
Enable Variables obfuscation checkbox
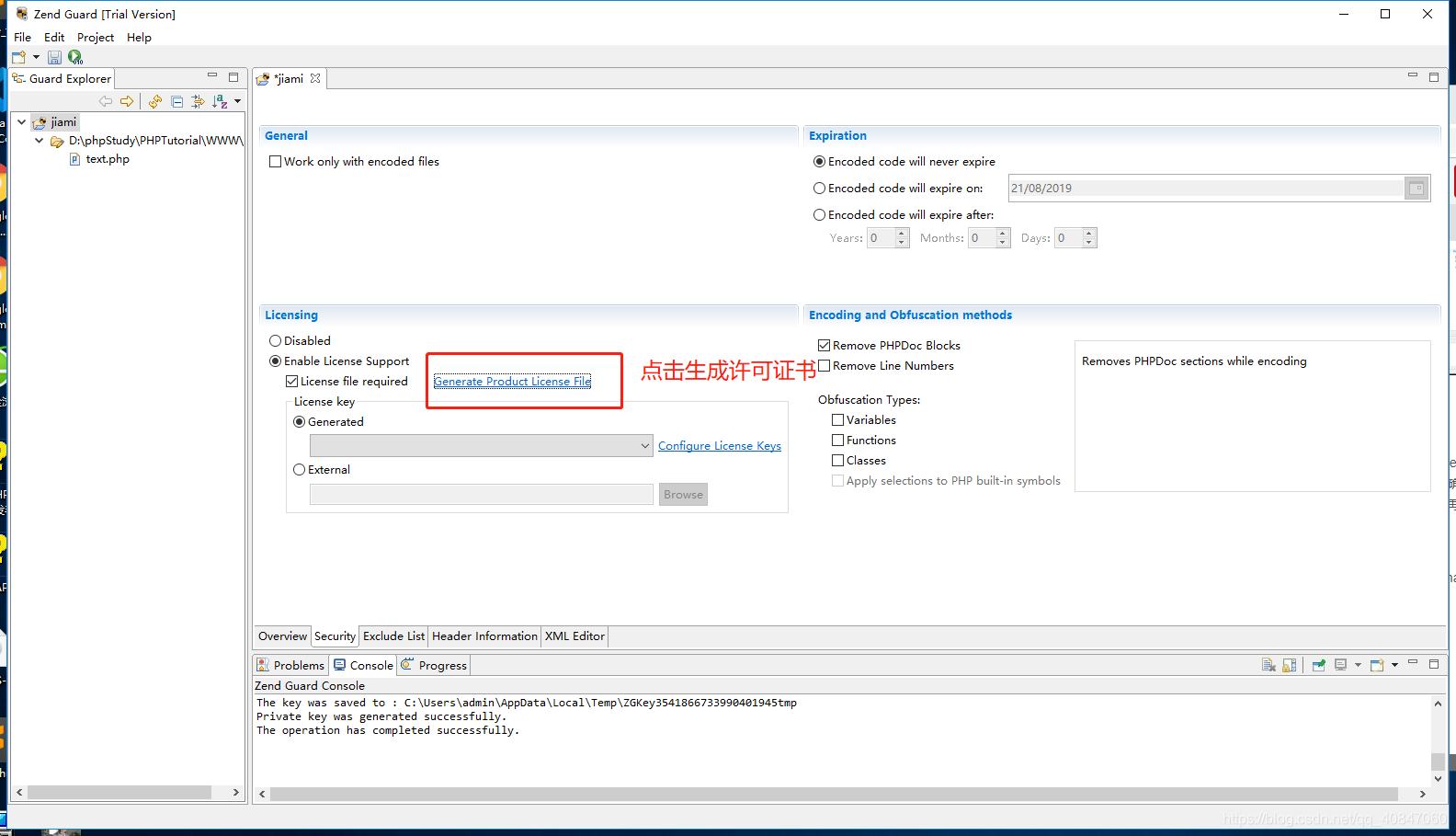(x=837, y=420)
